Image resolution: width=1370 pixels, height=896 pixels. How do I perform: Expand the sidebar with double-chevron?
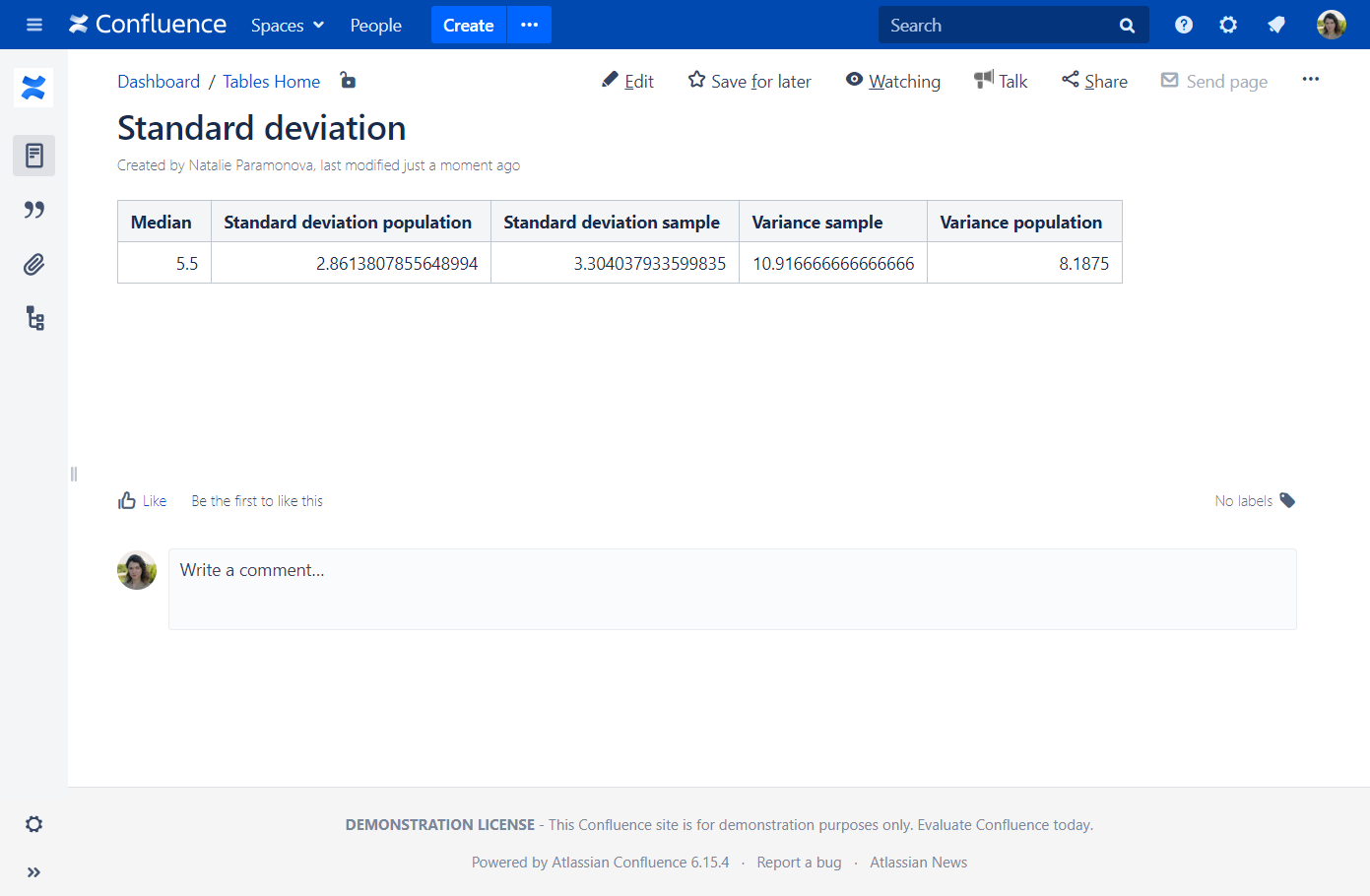33,872
